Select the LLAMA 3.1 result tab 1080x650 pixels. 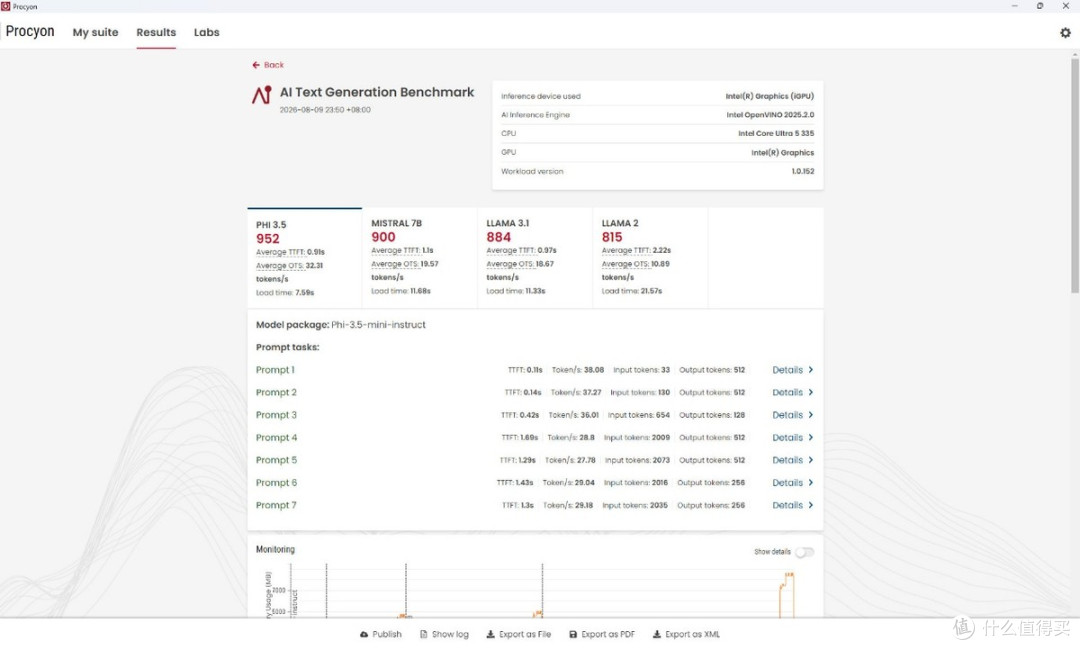point(534,258)
